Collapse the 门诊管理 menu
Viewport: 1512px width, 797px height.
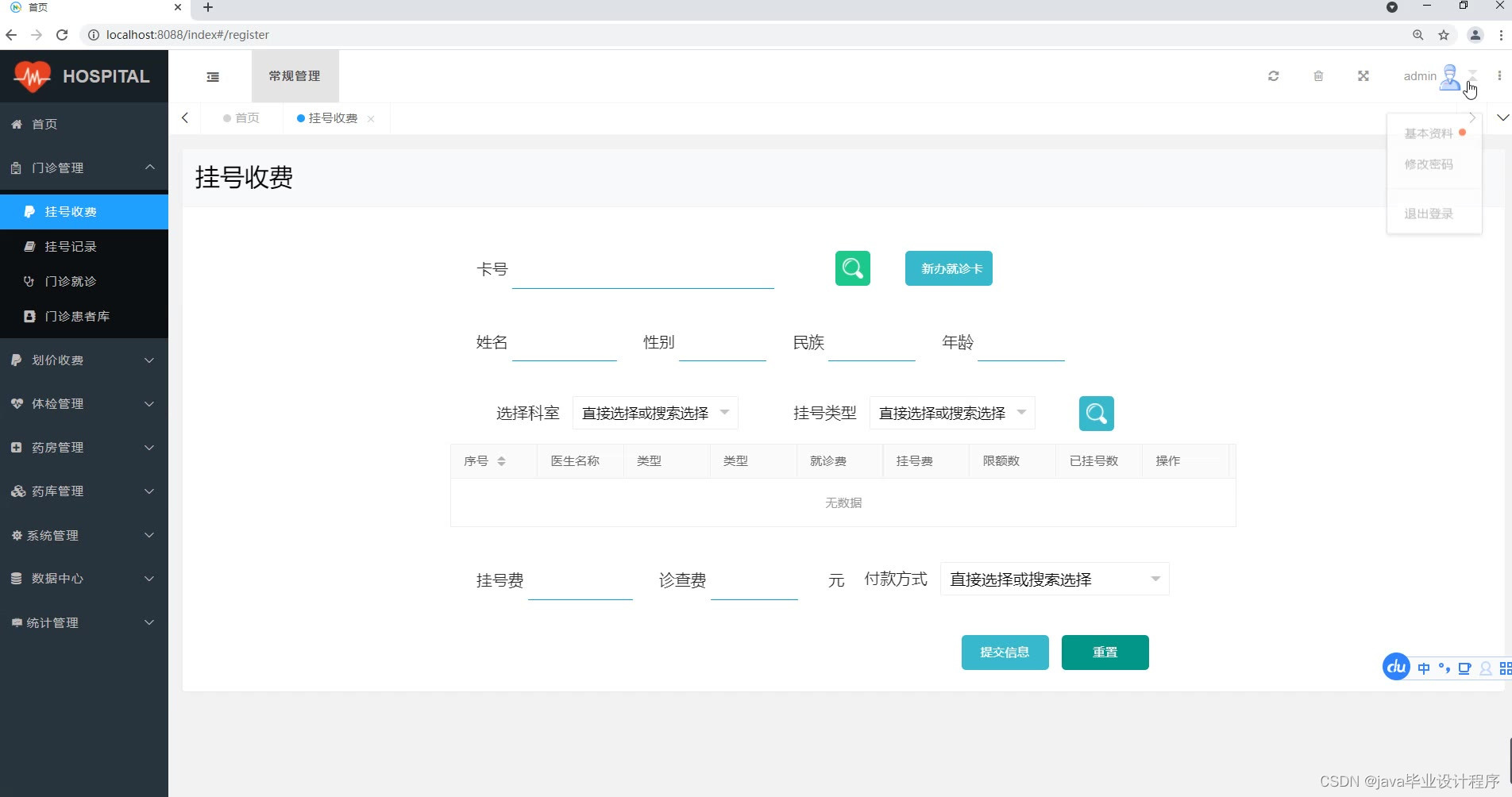(x=84, y=167)
